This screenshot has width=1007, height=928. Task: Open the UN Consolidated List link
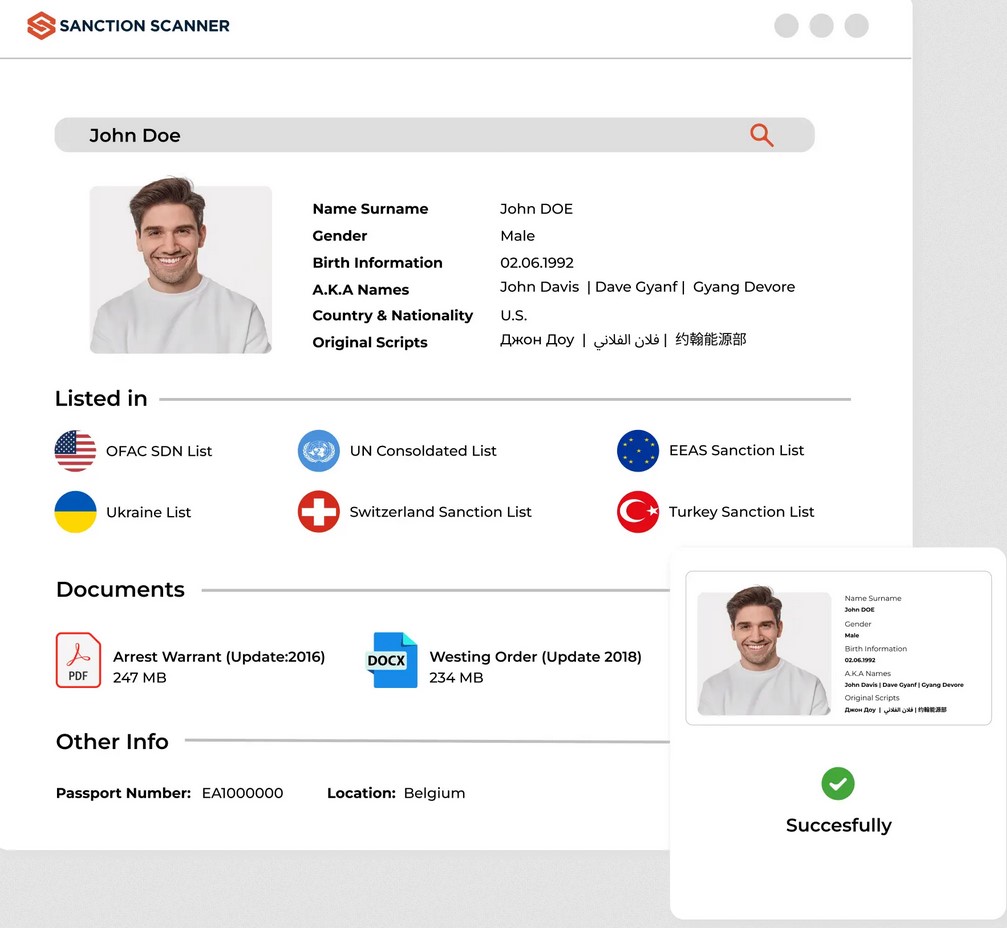[x=423, y=451]
